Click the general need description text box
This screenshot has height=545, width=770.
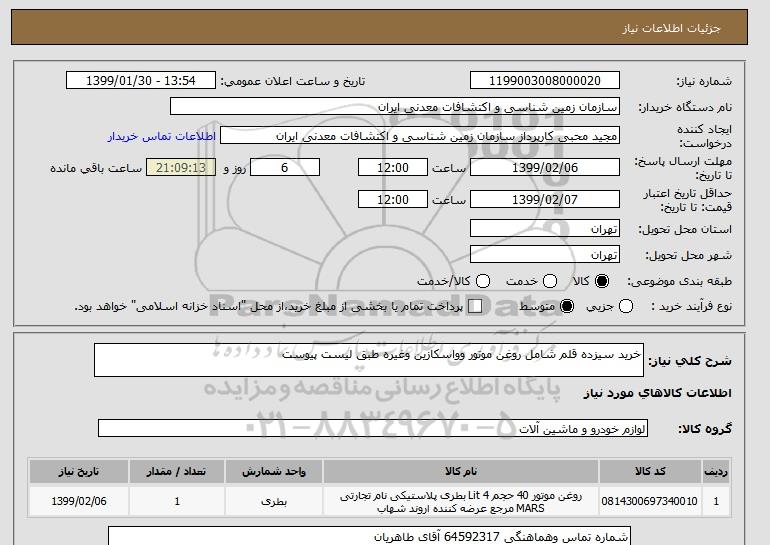pyautogui.click(x=369, y=360)
